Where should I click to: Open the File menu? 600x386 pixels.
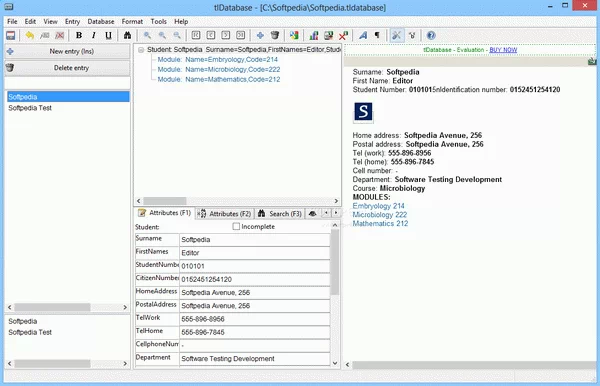[x=12, y=21]
